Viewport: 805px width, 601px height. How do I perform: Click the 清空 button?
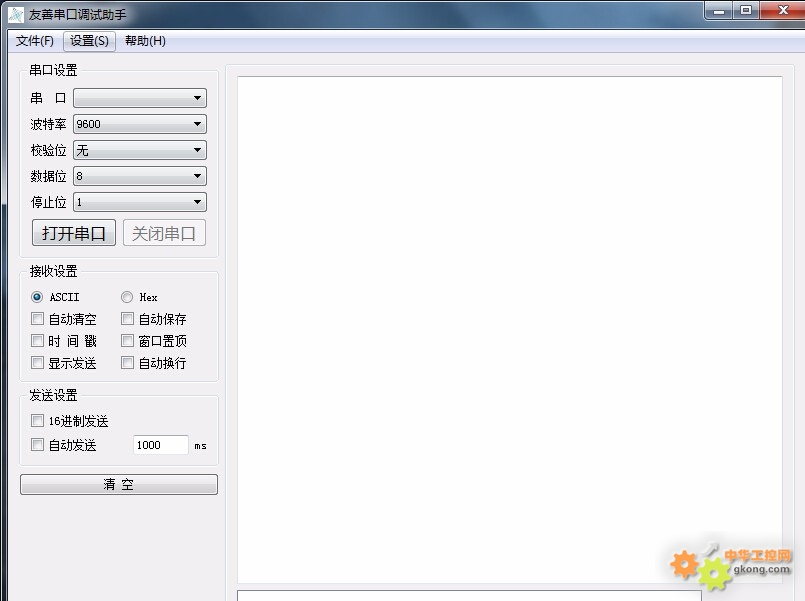119,484
